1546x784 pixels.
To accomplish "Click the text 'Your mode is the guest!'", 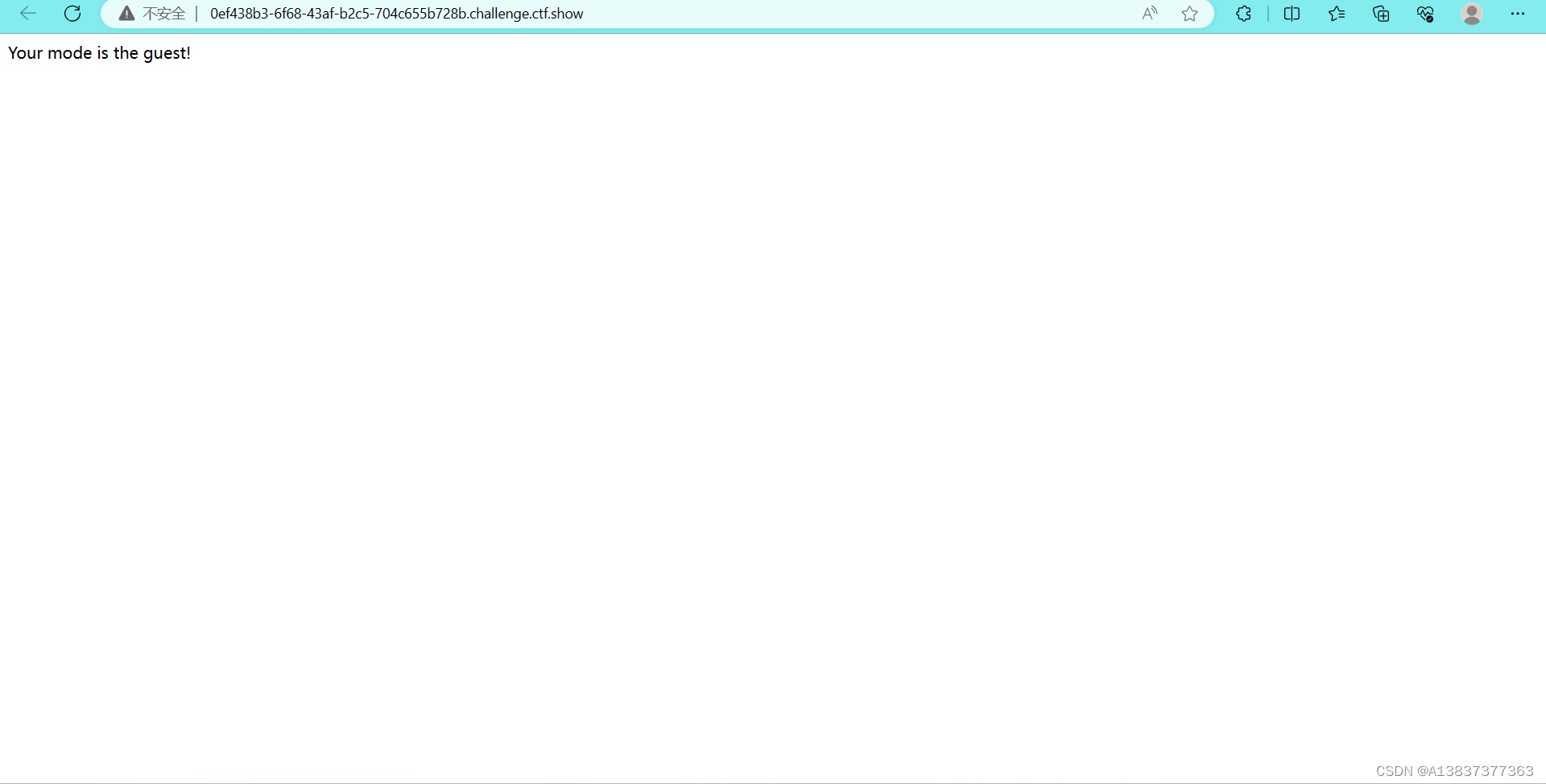I will tap(99, 53).
